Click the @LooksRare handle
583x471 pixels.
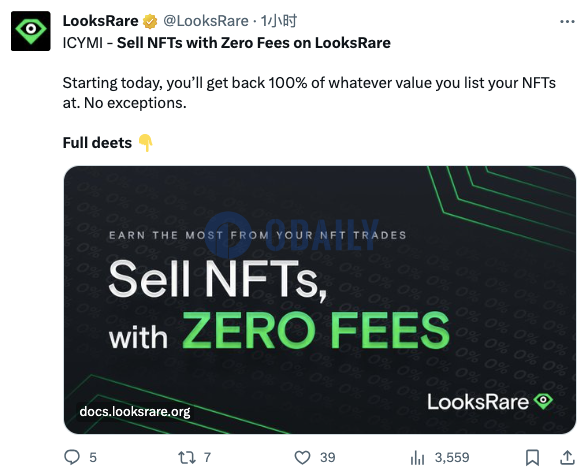[206, 21]
